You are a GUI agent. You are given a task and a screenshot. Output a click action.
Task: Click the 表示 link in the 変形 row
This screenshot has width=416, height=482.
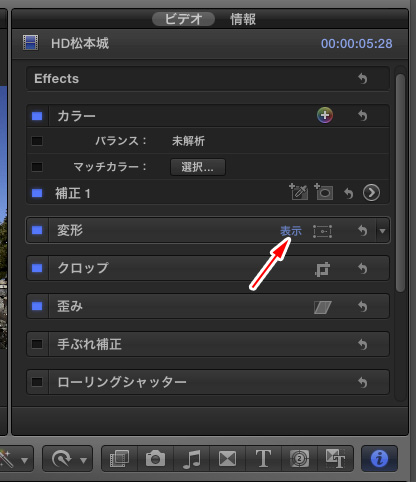click(x=291, y=231)
